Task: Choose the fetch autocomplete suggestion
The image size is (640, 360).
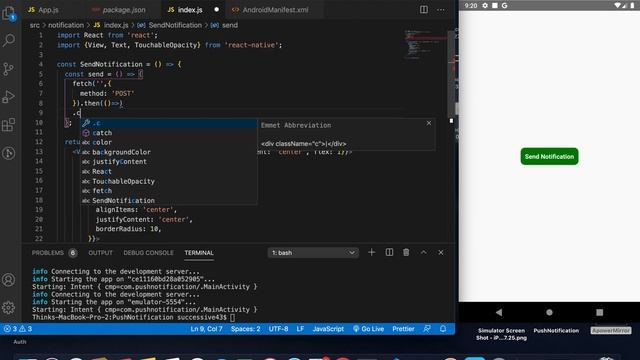Action: [x=169, y=191]
